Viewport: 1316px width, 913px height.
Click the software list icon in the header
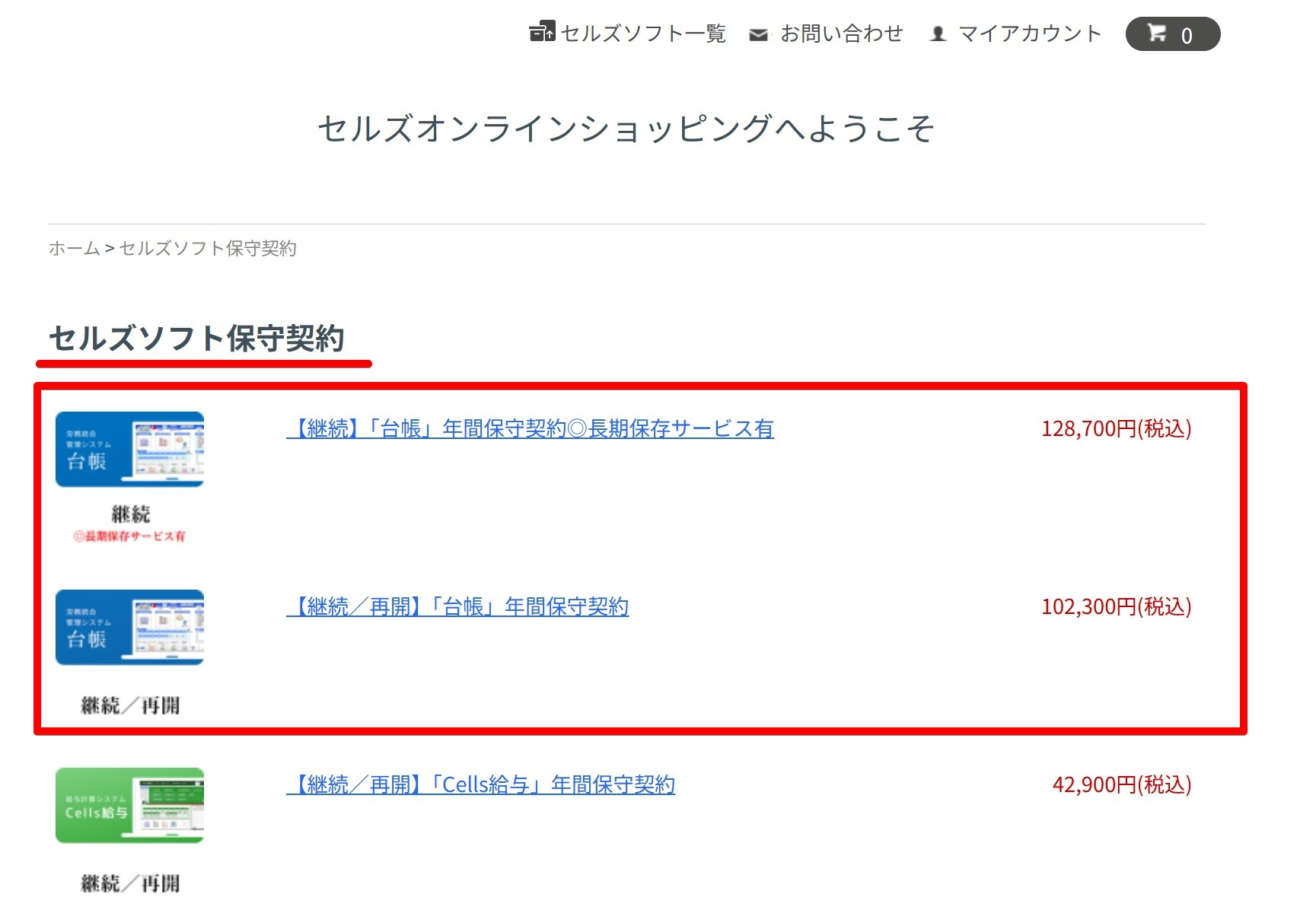542,32
